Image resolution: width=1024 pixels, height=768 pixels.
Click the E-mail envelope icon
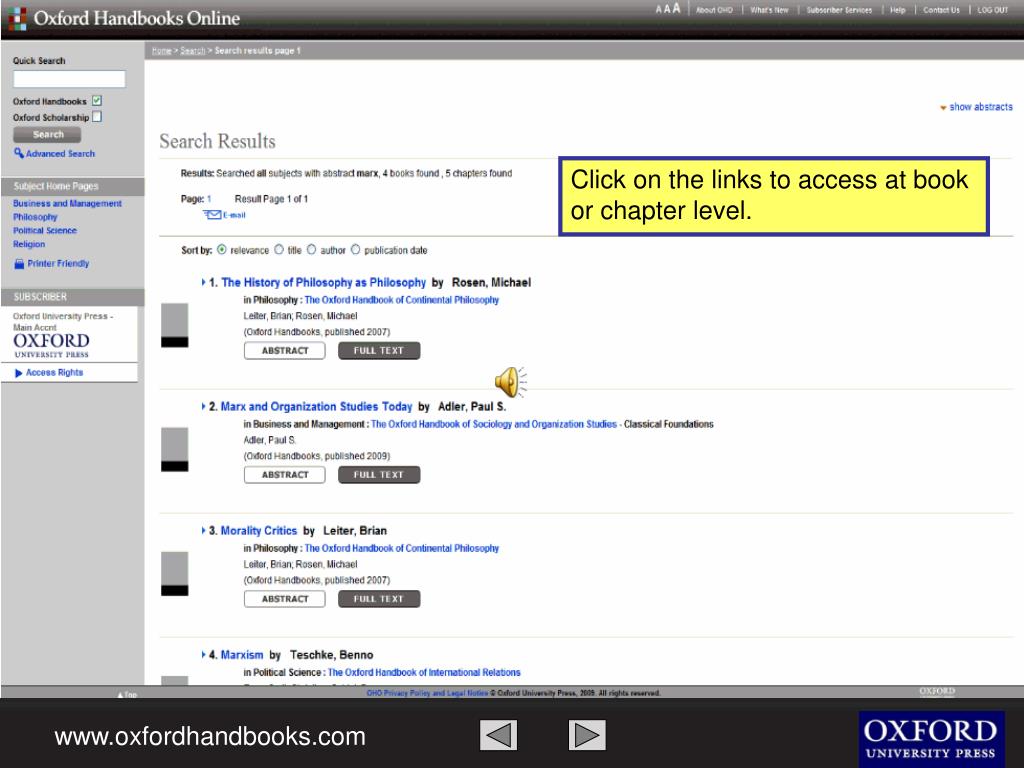pyautogui.click(x=213, y=215)
